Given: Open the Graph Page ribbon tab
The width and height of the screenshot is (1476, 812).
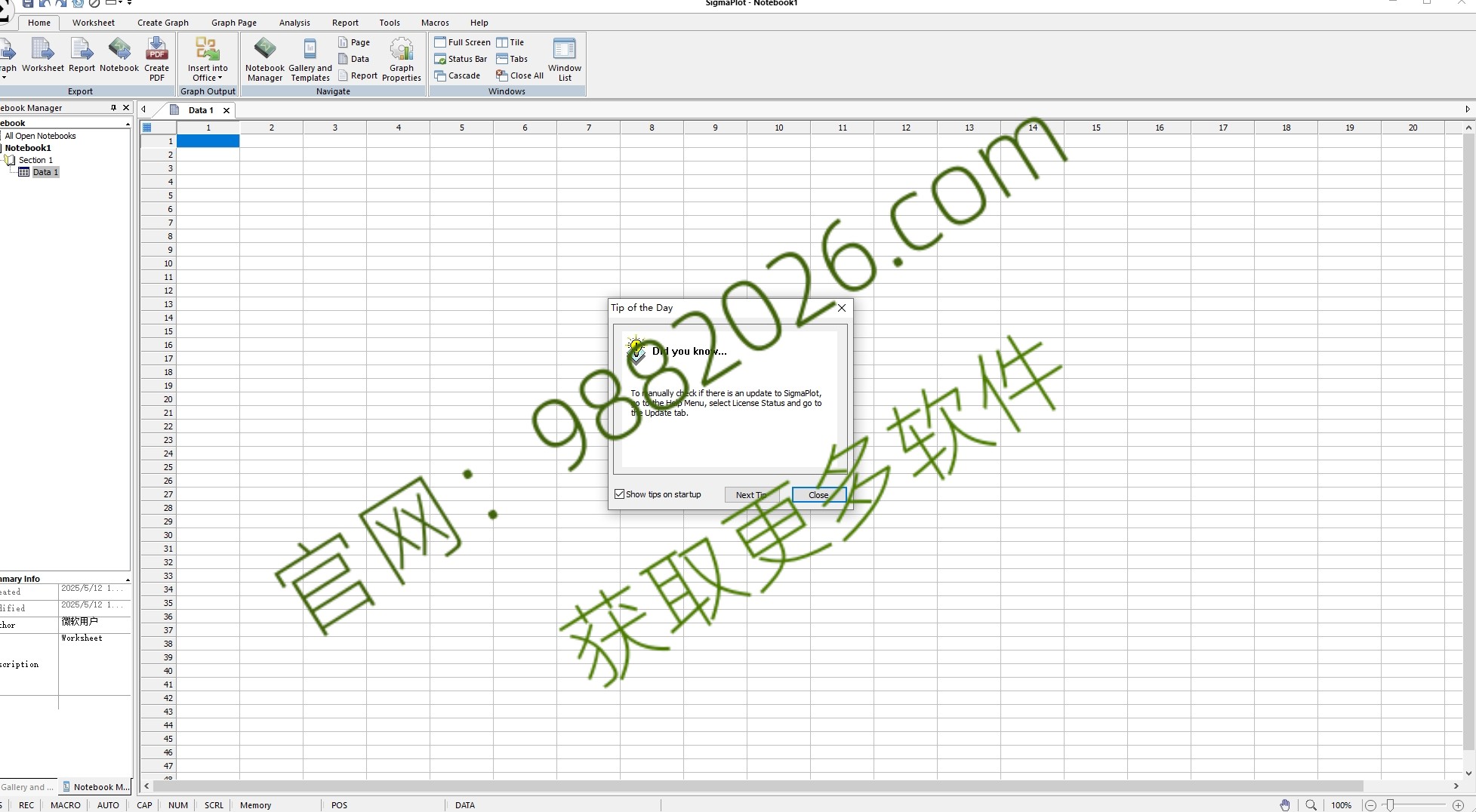Looking at the screenshot, I should coord(234,23).
